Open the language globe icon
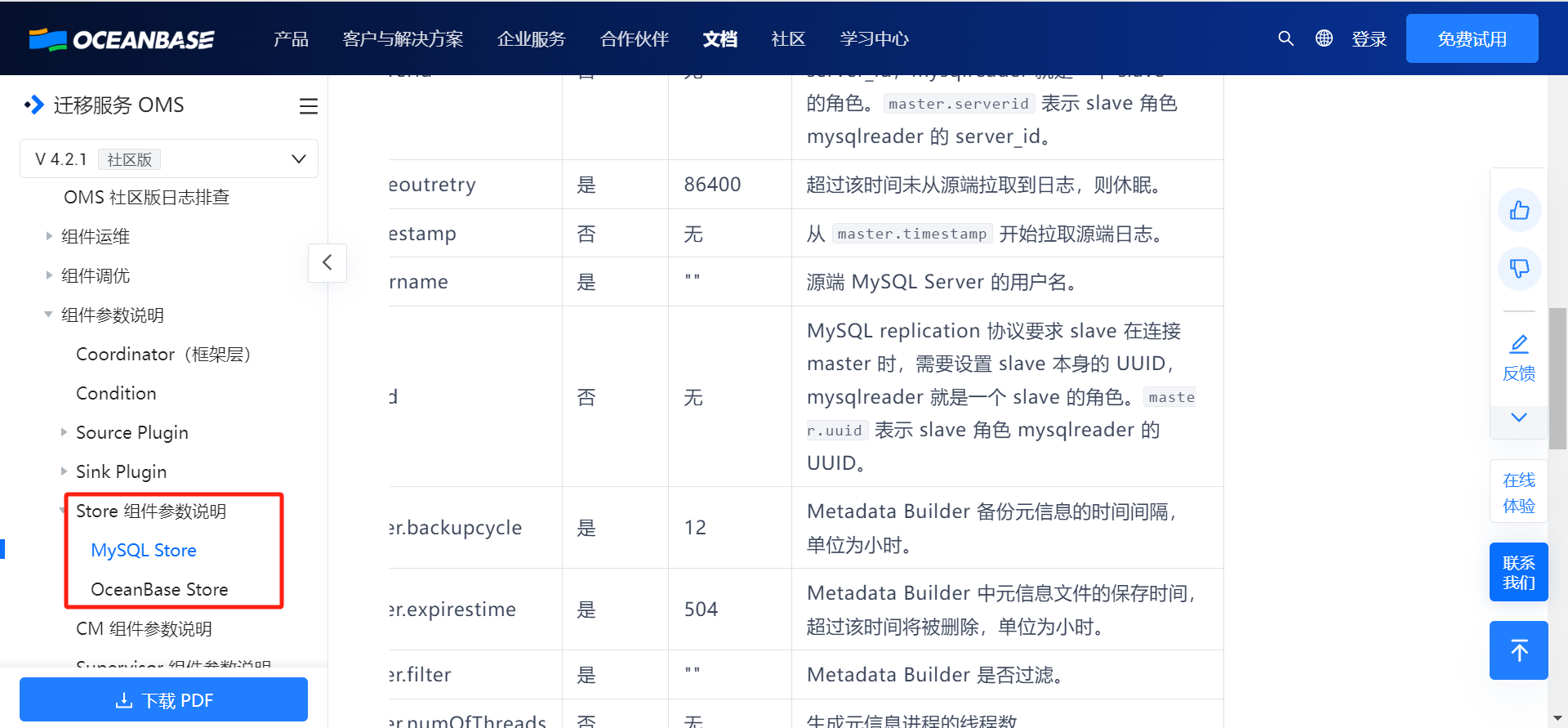Screen dimensions: 1568x728 click(1324, 38)
